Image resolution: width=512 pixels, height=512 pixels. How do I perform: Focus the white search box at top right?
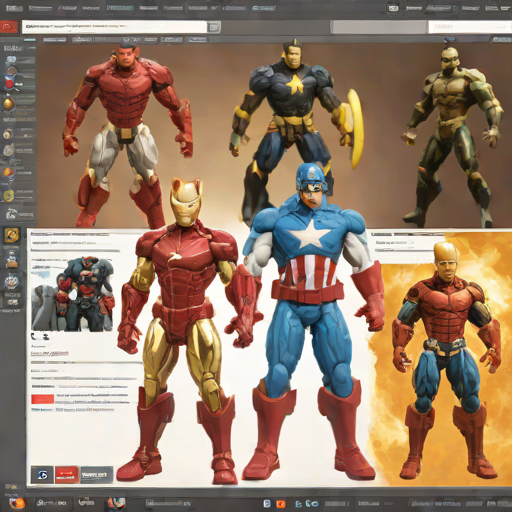click(x=470, y=27)
